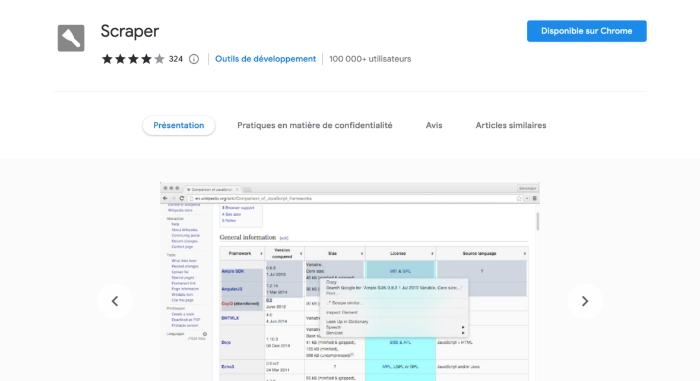Click the star rating icons
Image resolution: width=700 pixels, height=381 pixels.
133,59
